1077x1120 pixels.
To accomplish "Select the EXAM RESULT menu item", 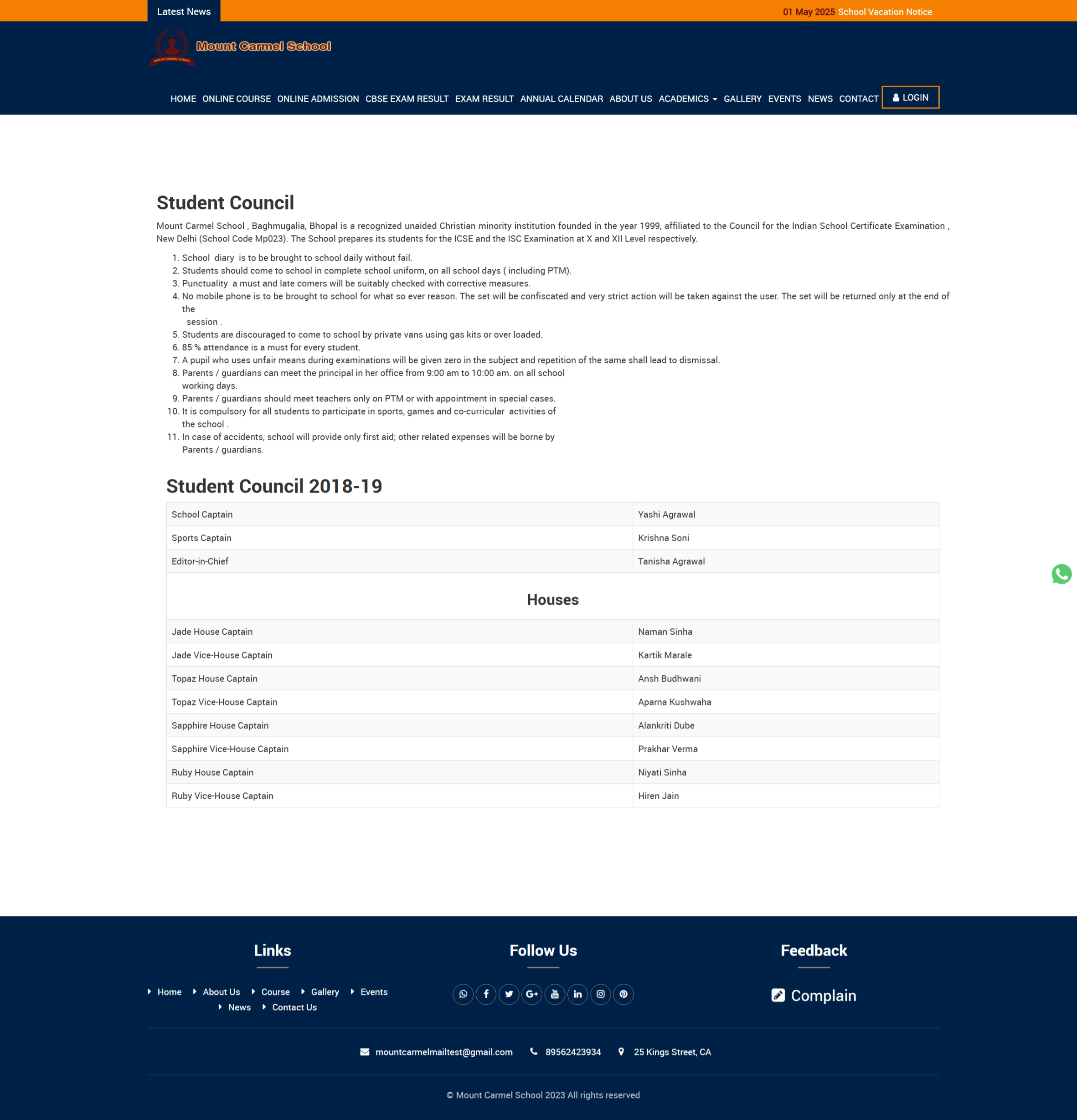I will pyautogui.click(x=484, y=99).
